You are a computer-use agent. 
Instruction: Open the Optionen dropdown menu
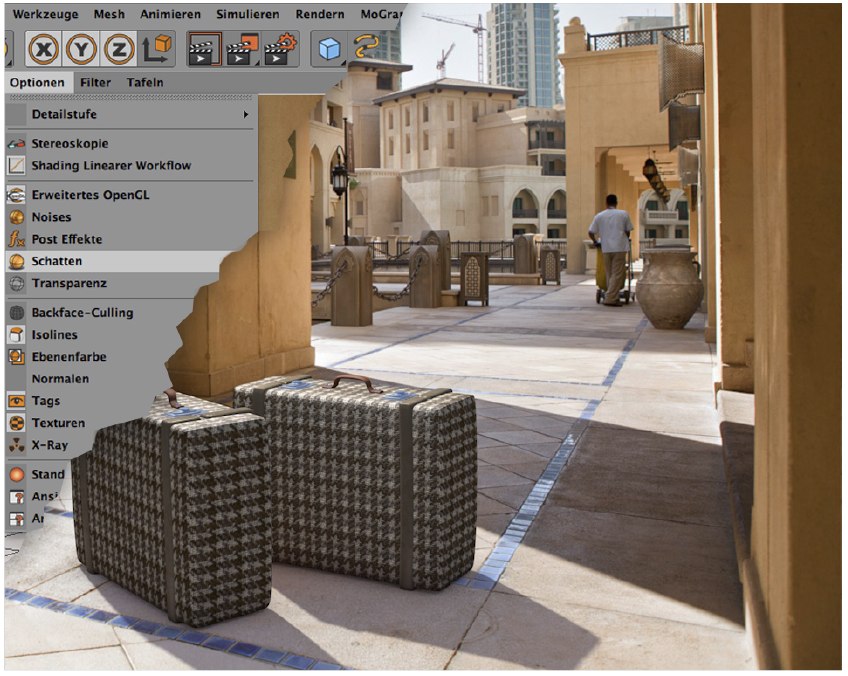coord(35,82)
